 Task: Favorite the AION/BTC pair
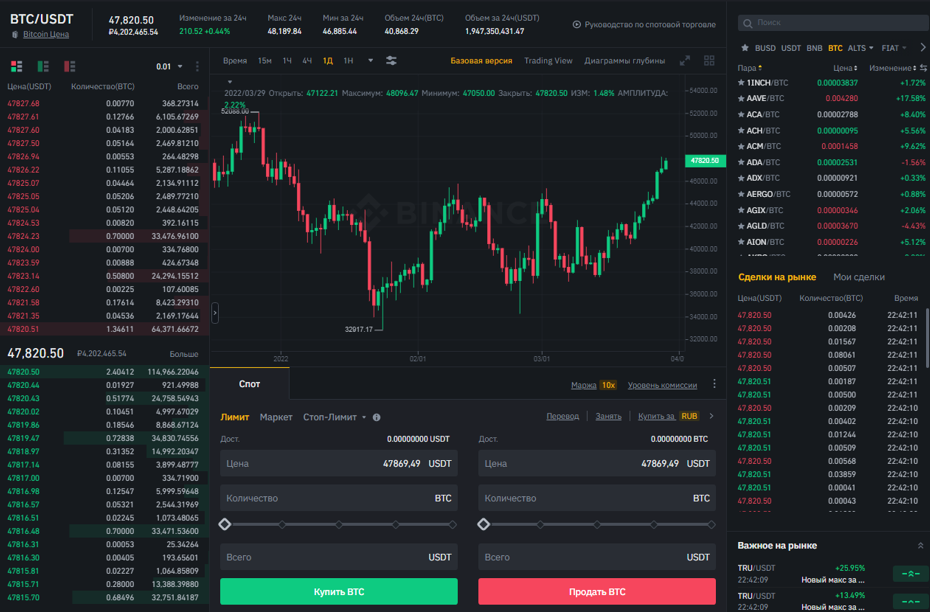(x=741, y=242)
